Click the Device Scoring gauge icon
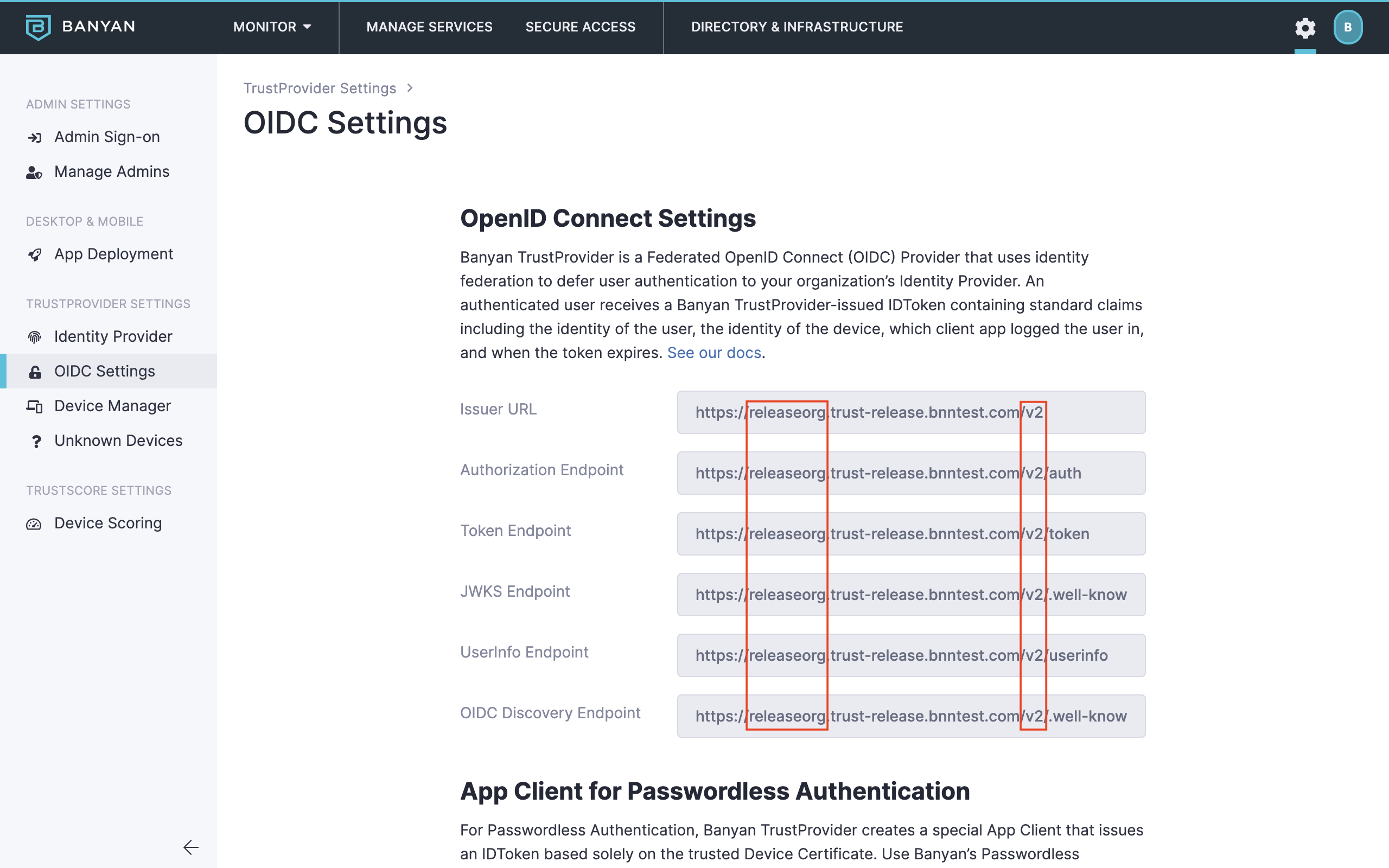This screenshot has width=1389, height=868. pyautogui.click(x=34, y=524)
